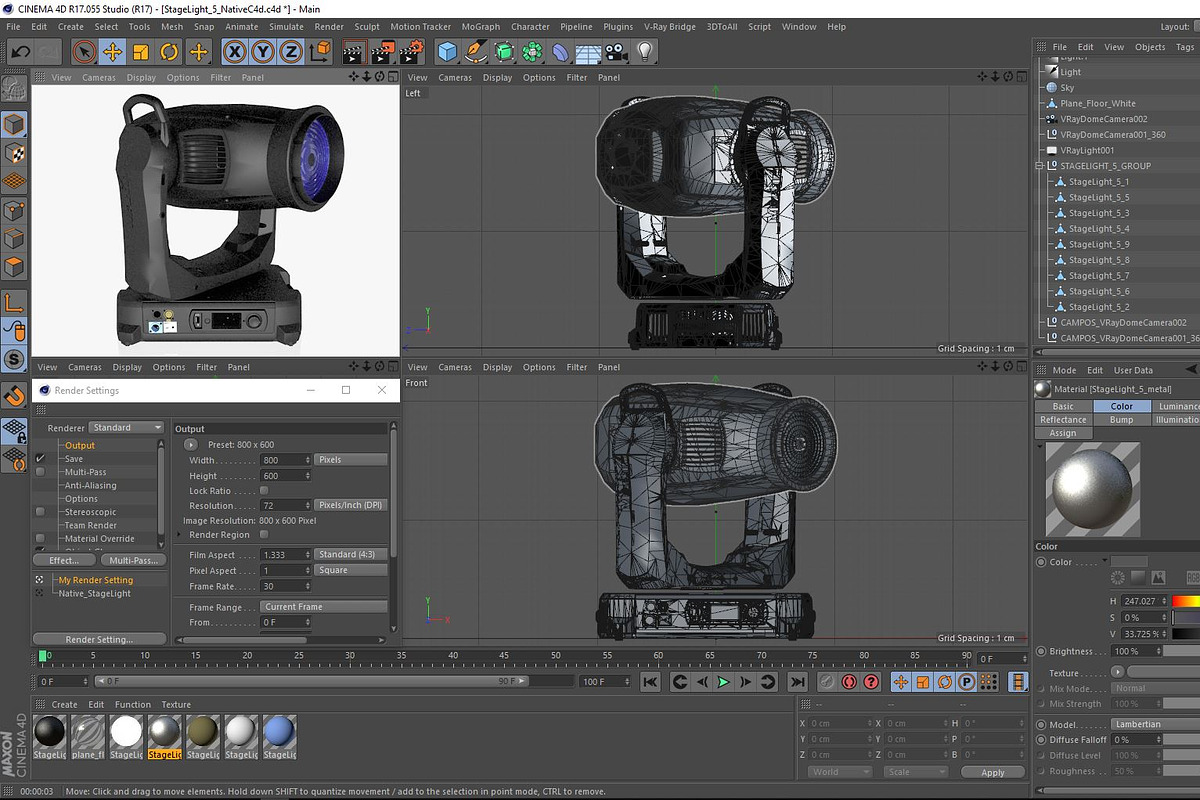This screenshot has width=1200, height=800.
Task: Enable the Multi-Pass checkbox
Action: click(x=40, y=472)
